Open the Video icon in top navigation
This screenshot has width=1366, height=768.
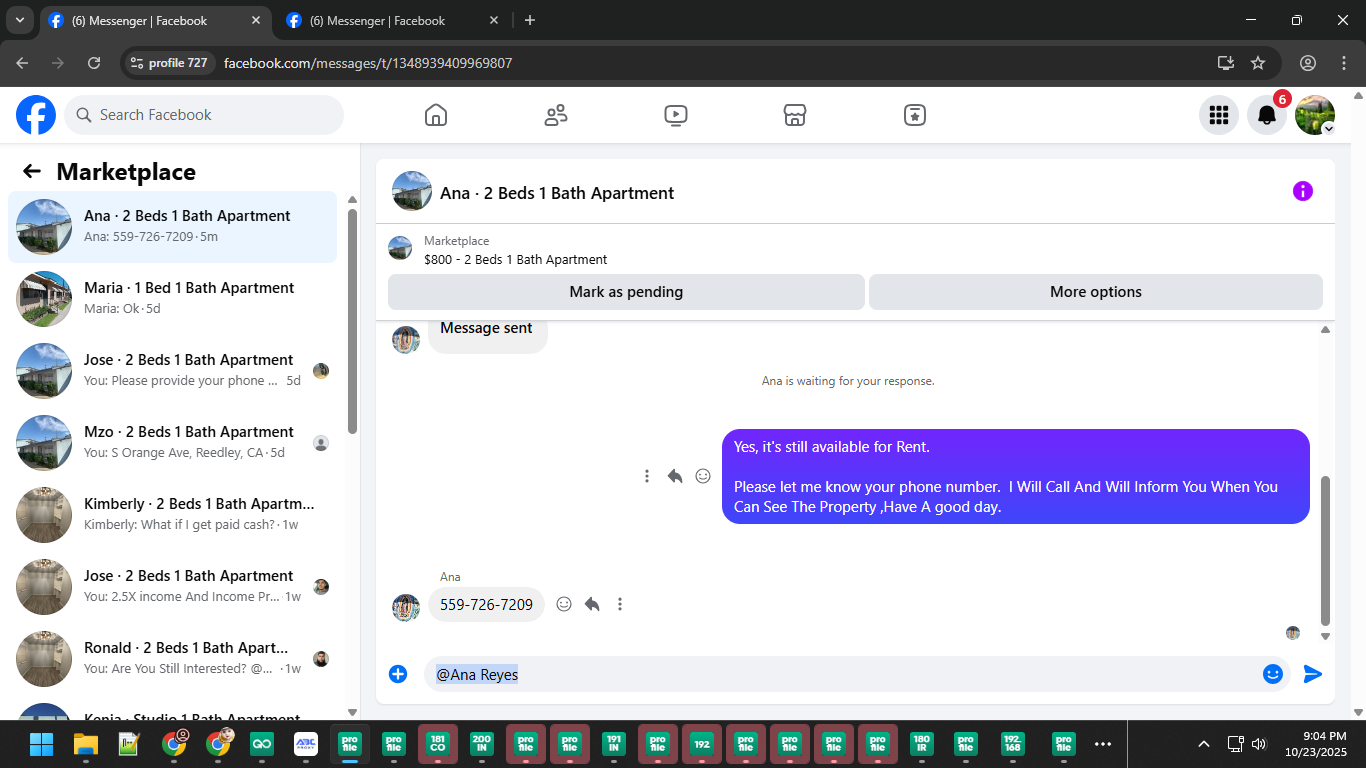pyautogui.click(x=676, y=115)
